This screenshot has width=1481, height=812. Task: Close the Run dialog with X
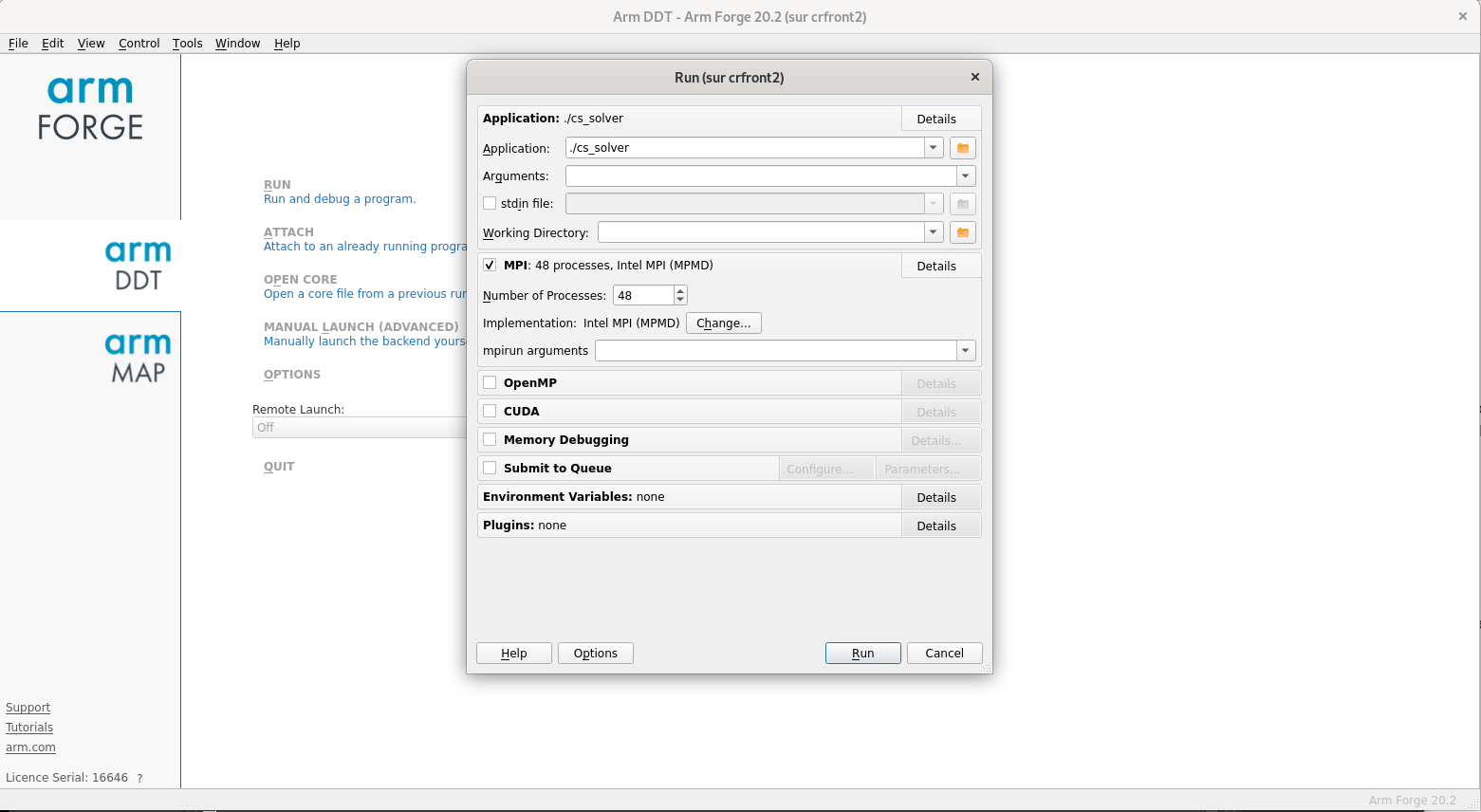974,77
